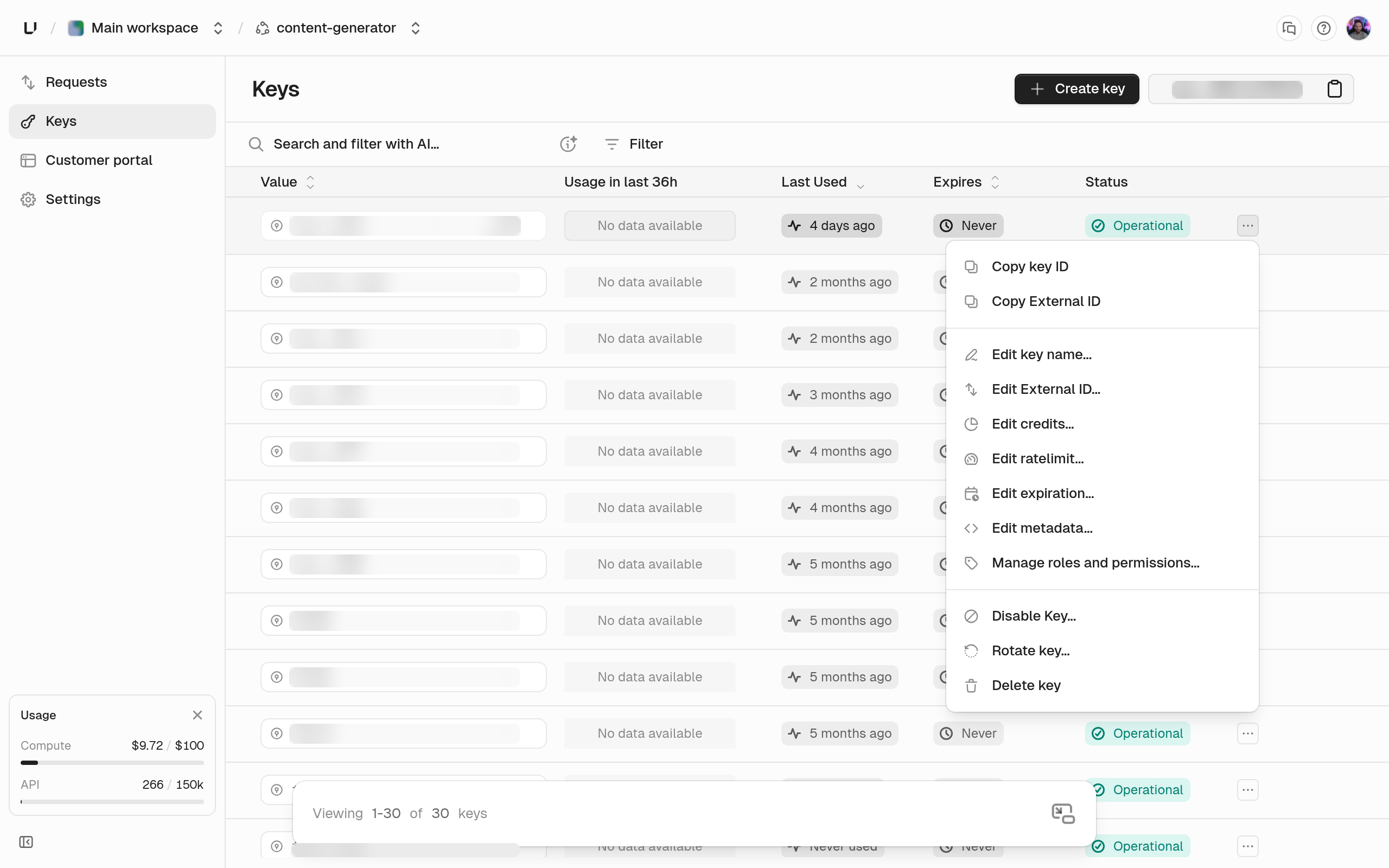1389x868 pixels.
Task: Click the tag icon for roles and permissions
Action: (971, 563)
